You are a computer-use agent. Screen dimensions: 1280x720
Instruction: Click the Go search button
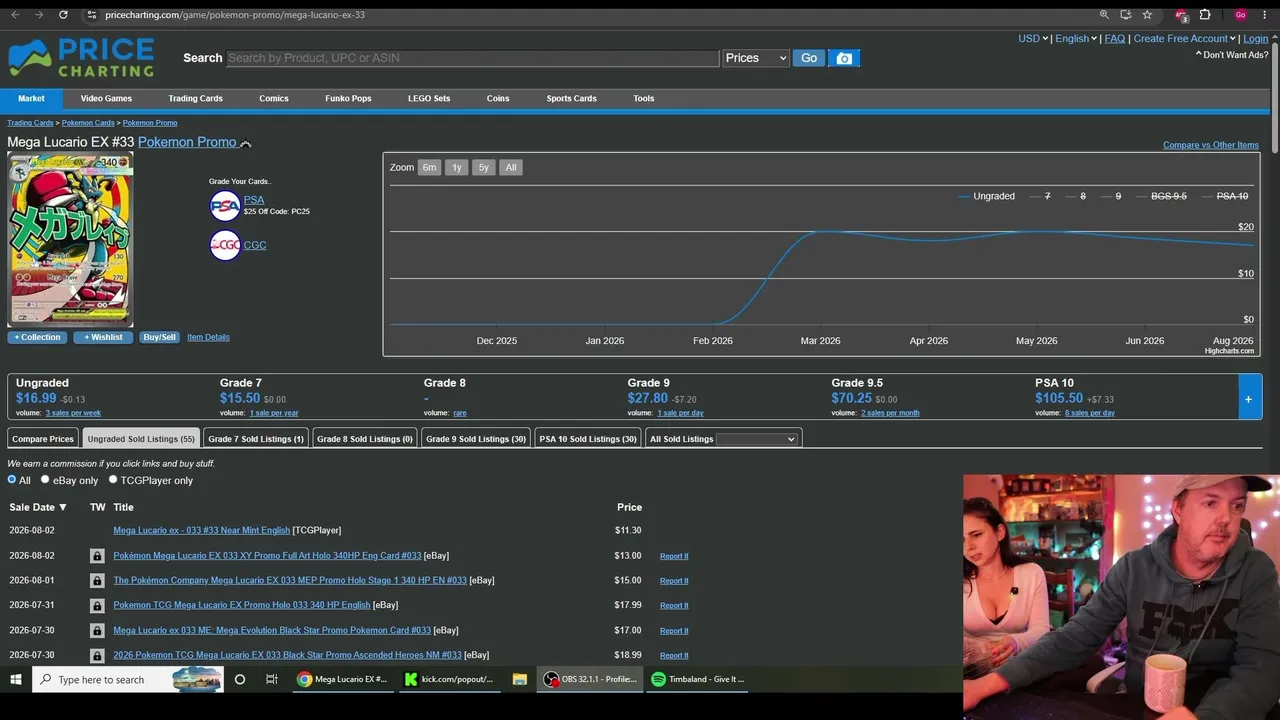pos(809,58)
